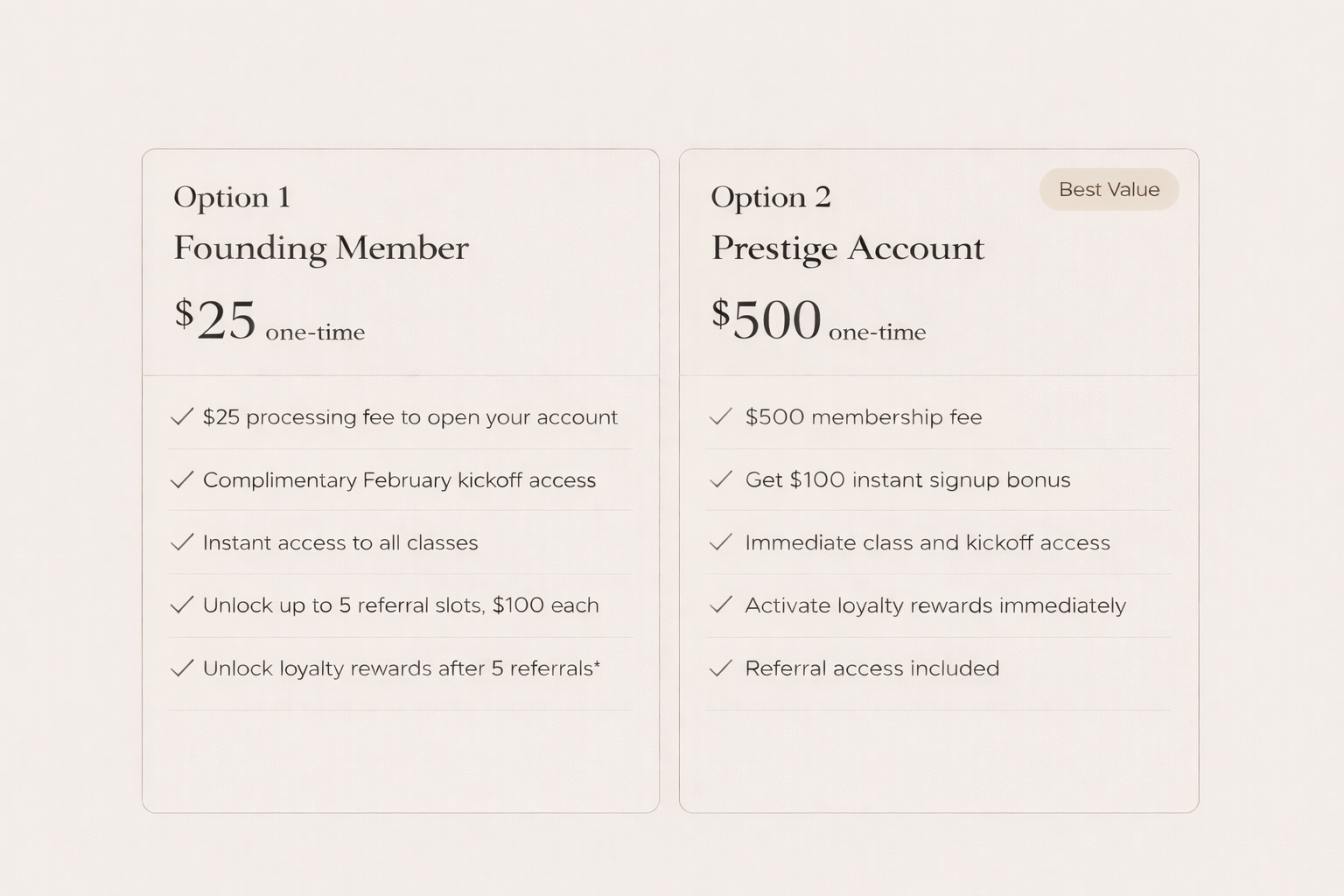Click the Unlock loyalty rewards after 5 referrals text
The image size is (1344, 896).
tap(402, 668)
